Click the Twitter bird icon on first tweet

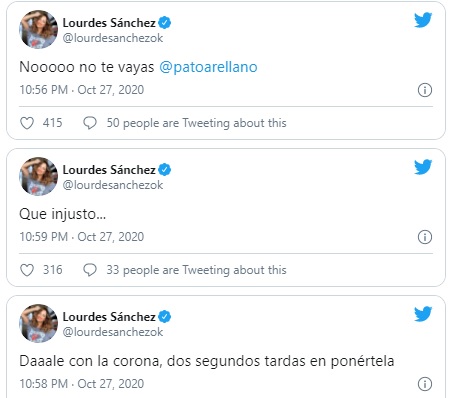pyautogui.click(x=423, y=20)
